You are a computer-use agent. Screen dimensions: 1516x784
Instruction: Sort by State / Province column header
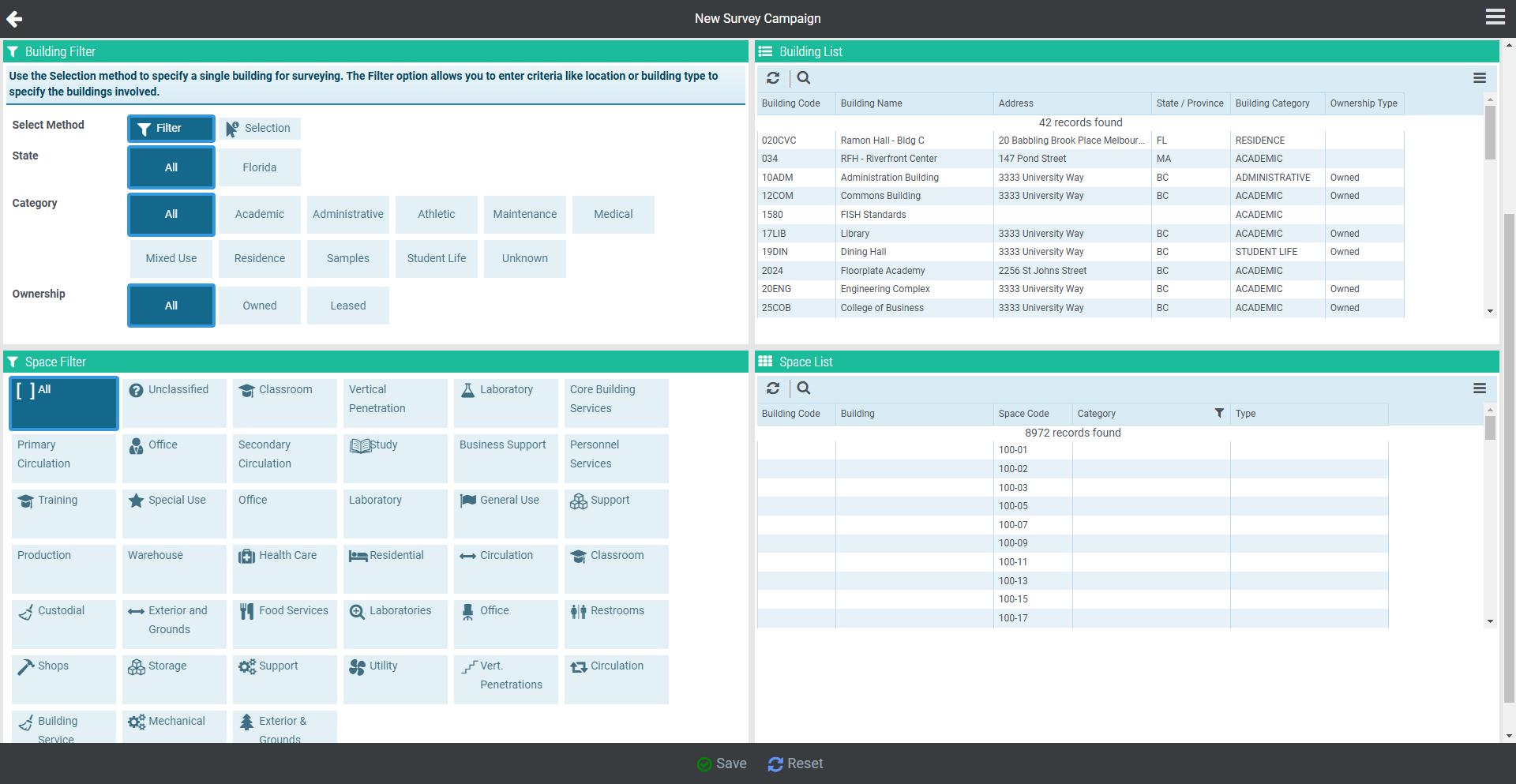(1191, 103)
